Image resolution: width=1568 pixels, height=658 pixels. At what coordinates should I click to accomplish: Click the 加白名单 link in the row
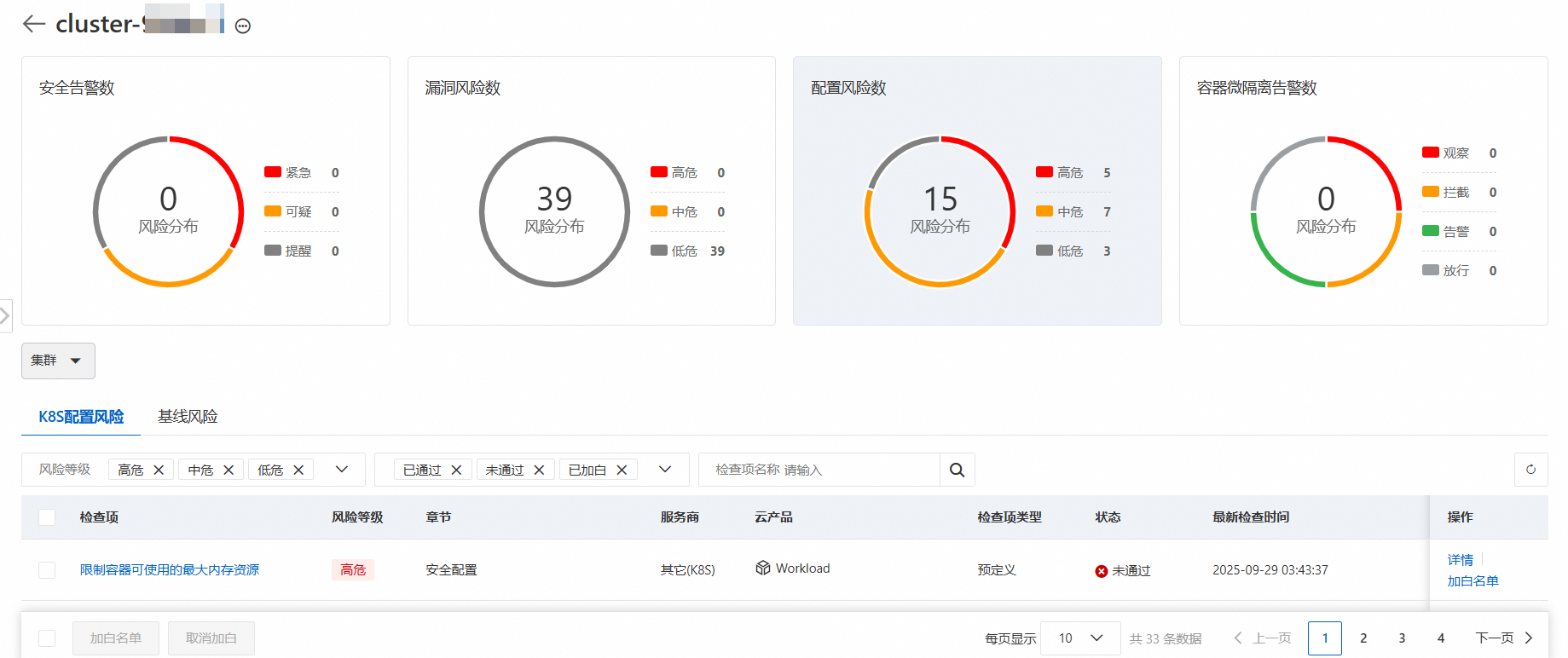tap(1473, 581)
